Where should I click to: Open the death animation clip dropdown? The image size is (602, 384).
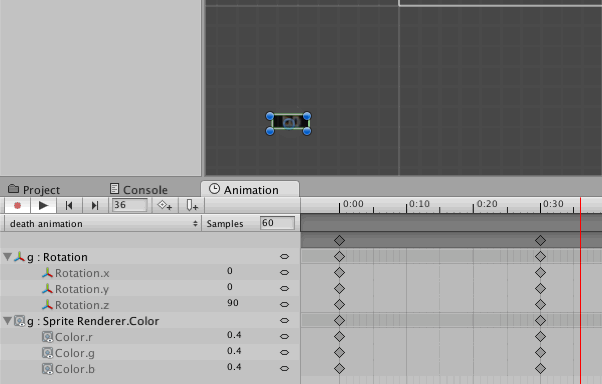103,223
